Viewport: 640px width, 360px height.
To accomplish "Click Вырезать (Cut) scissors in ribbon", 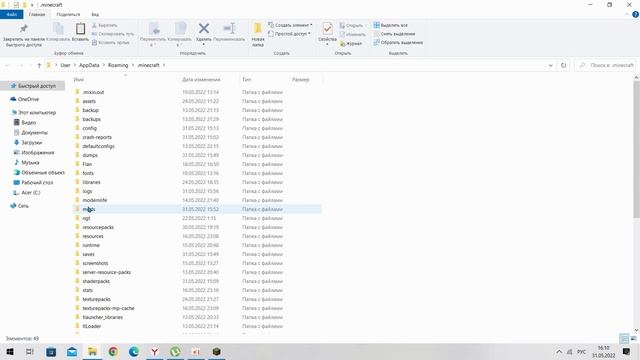I will click(x=104, y=25).
